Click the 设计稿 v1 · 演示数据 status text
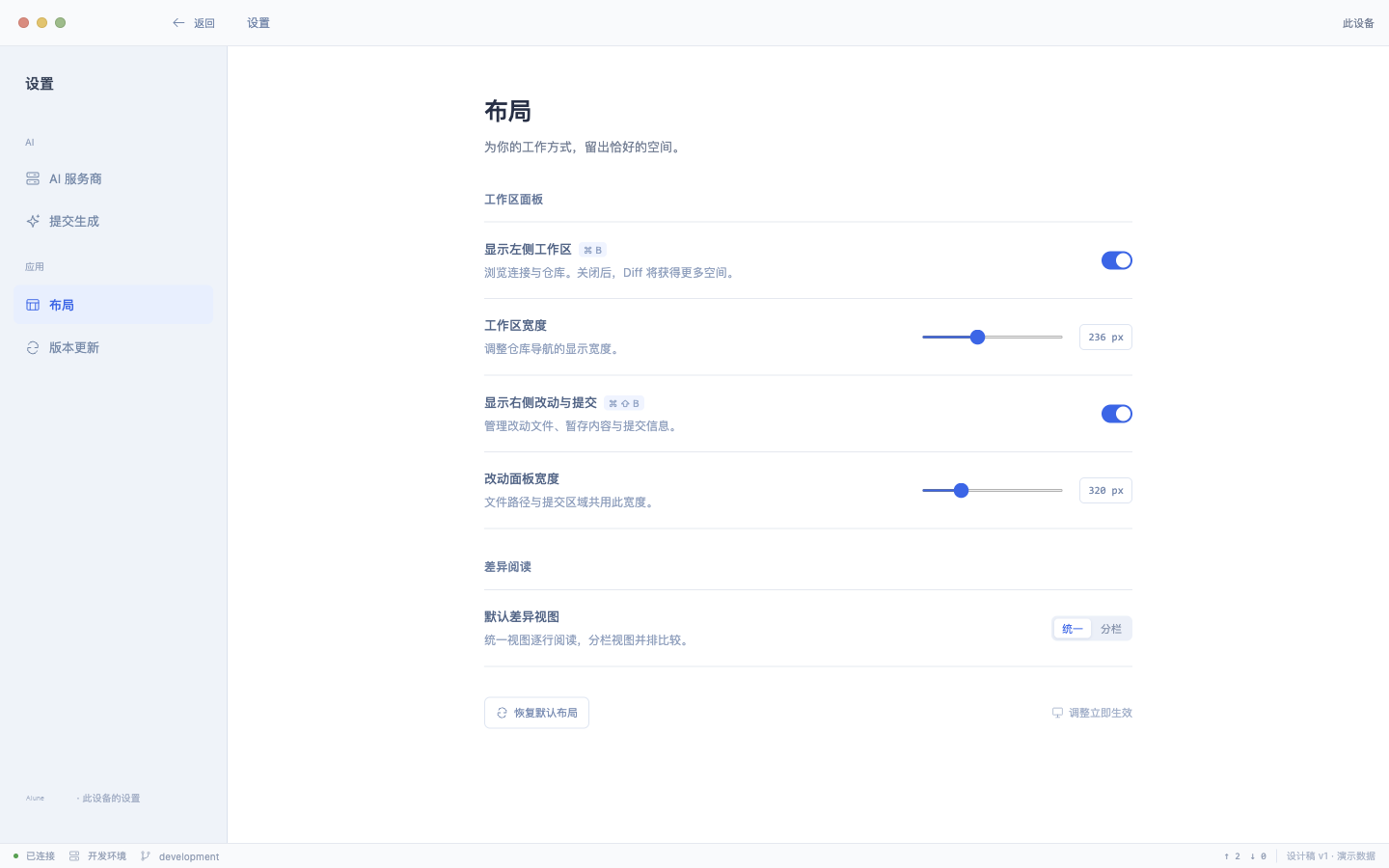Image resolution: width=1389 pixels, height=868 pixels. tap(1331, 856)
